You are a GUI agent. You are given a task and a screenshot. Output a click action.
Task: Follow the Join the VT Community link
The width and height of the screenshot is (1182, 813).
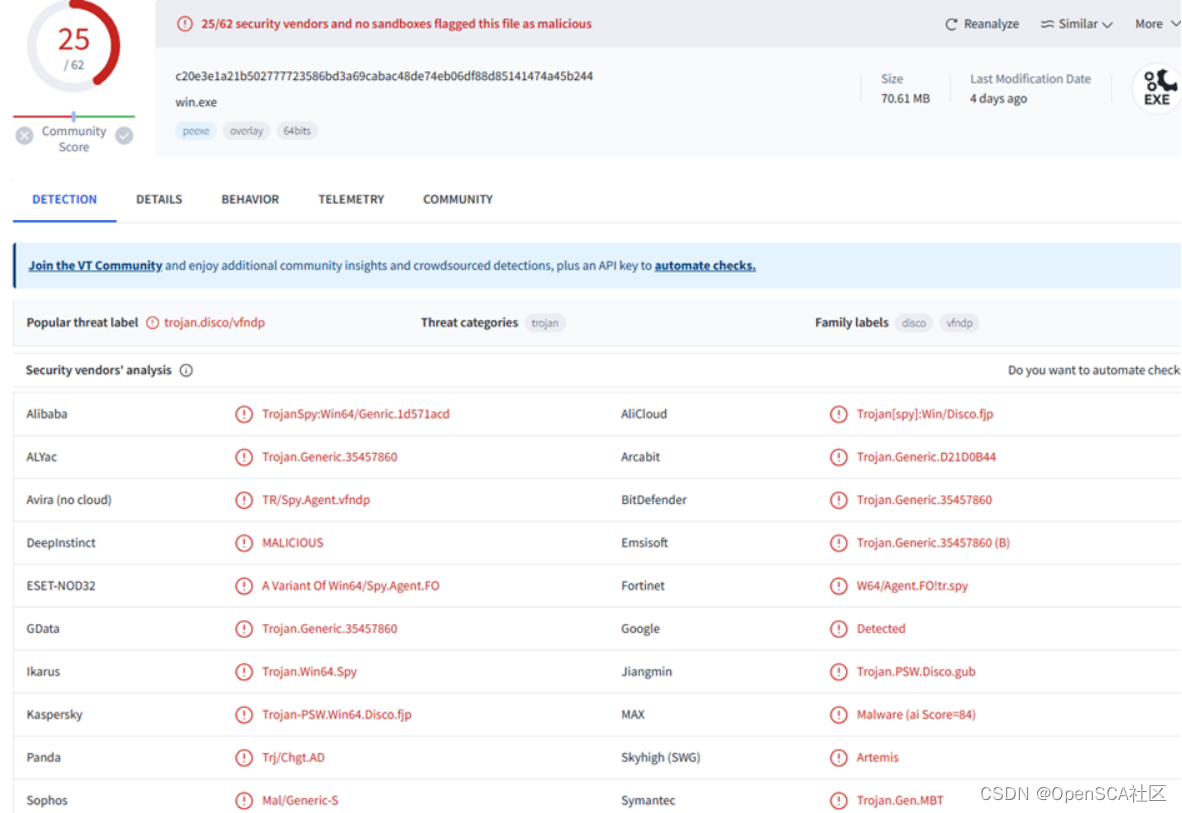[x=95, y=265]
